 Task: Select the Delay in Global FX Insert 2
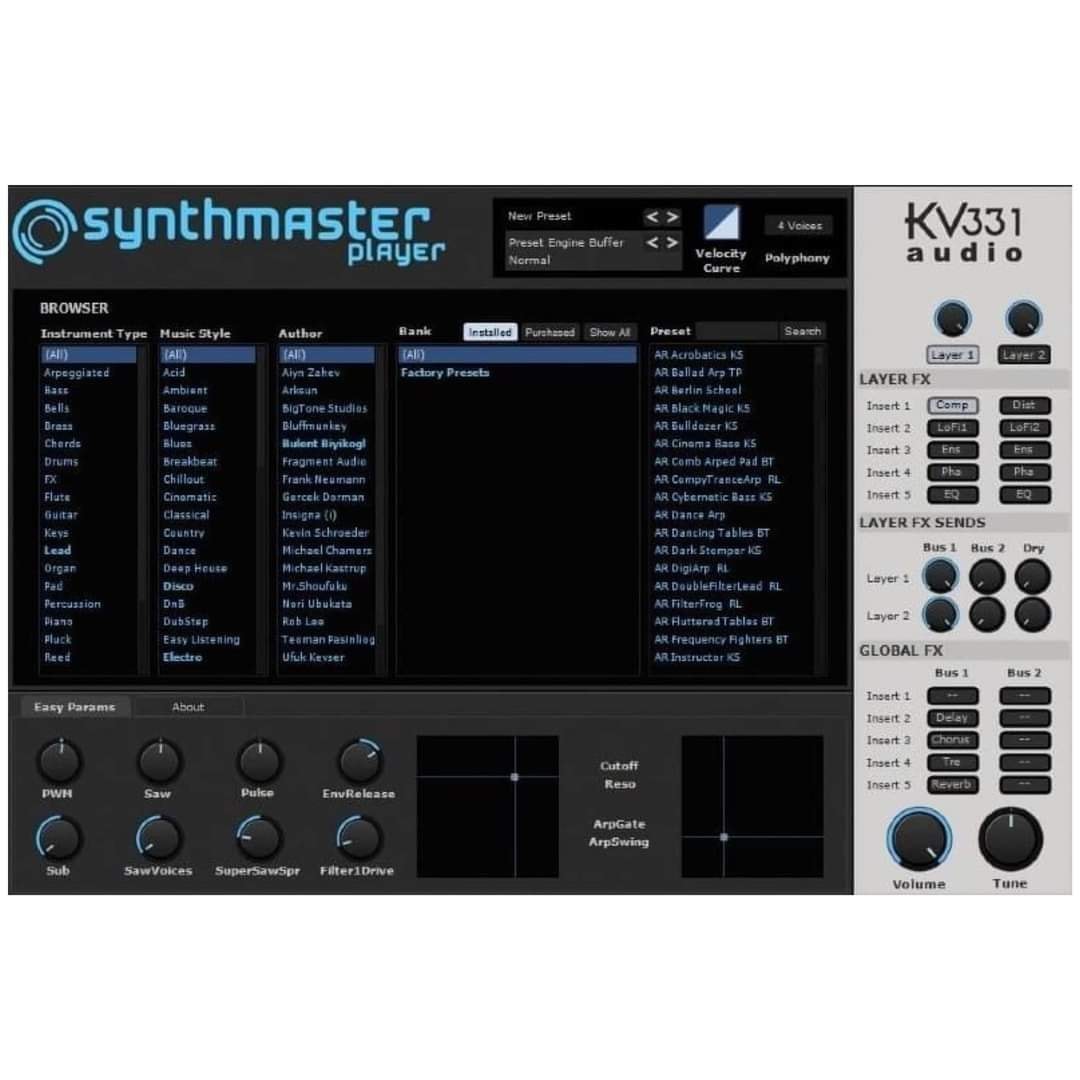pos(951,717)
